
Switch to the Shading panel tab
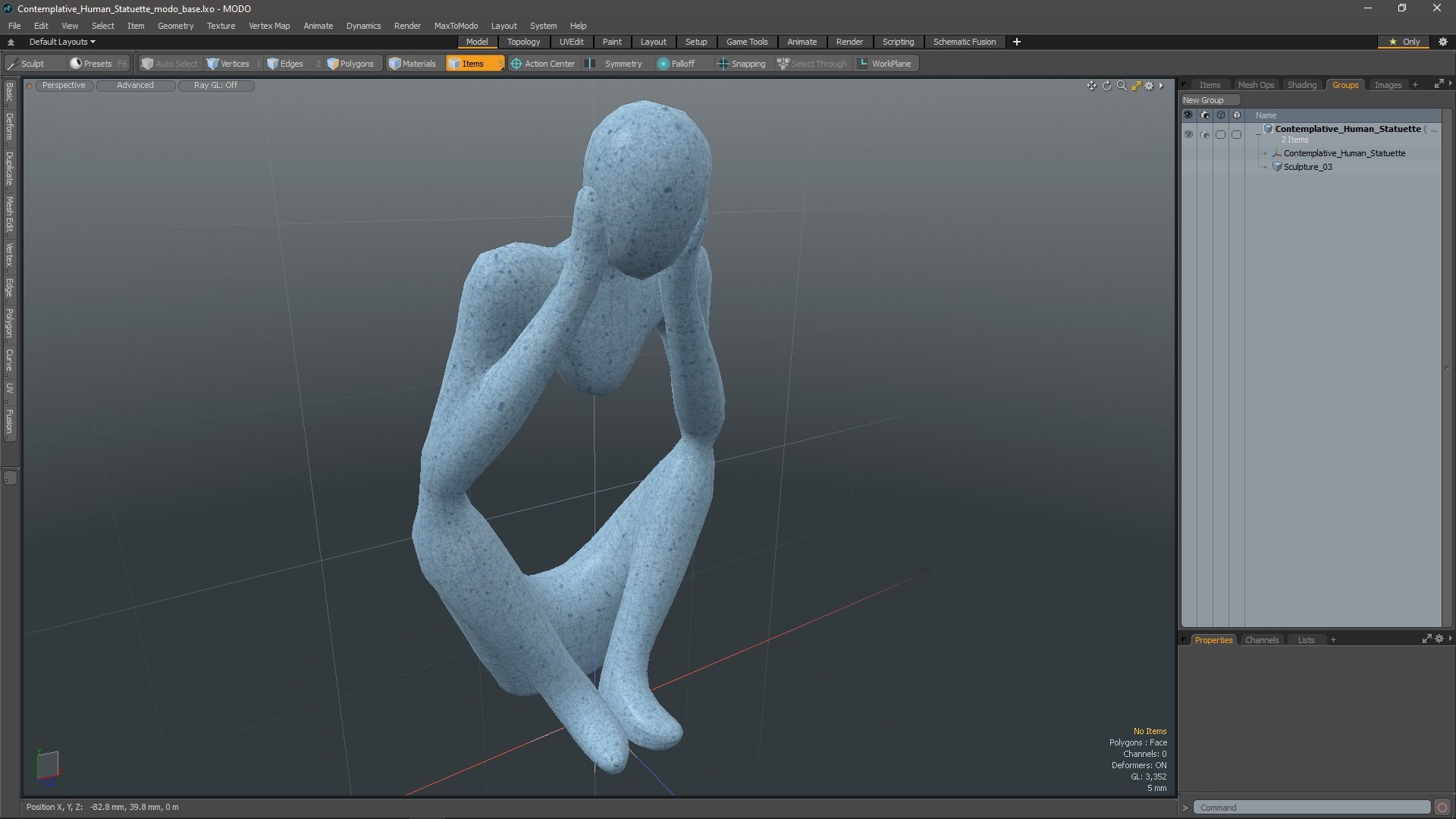pos(1301,85)
